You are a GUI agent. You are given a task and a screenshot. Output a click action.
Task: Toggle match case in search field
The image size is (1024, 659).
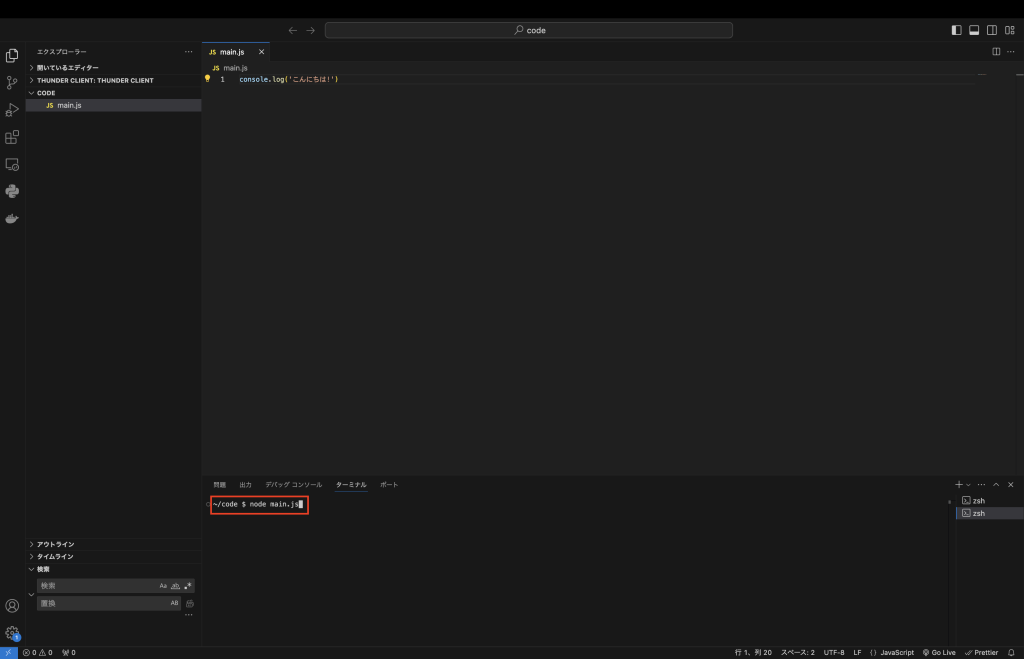pyautogui.click(x=163, y=586)
